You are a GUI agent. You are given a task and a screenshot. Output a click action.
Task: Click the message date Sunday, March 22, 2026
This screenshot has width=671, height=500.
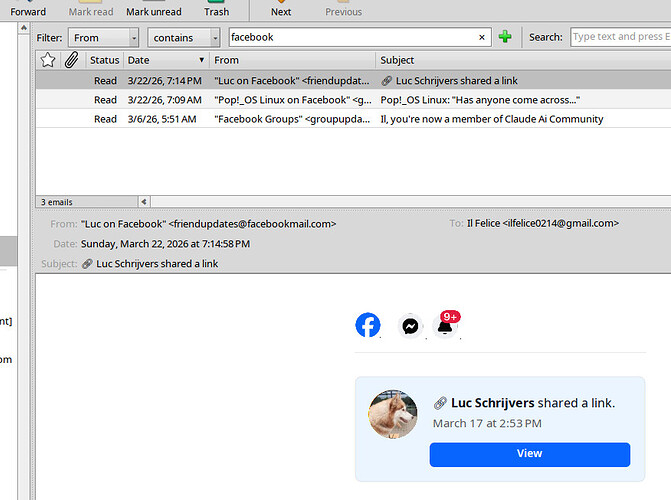click(165, 244)
